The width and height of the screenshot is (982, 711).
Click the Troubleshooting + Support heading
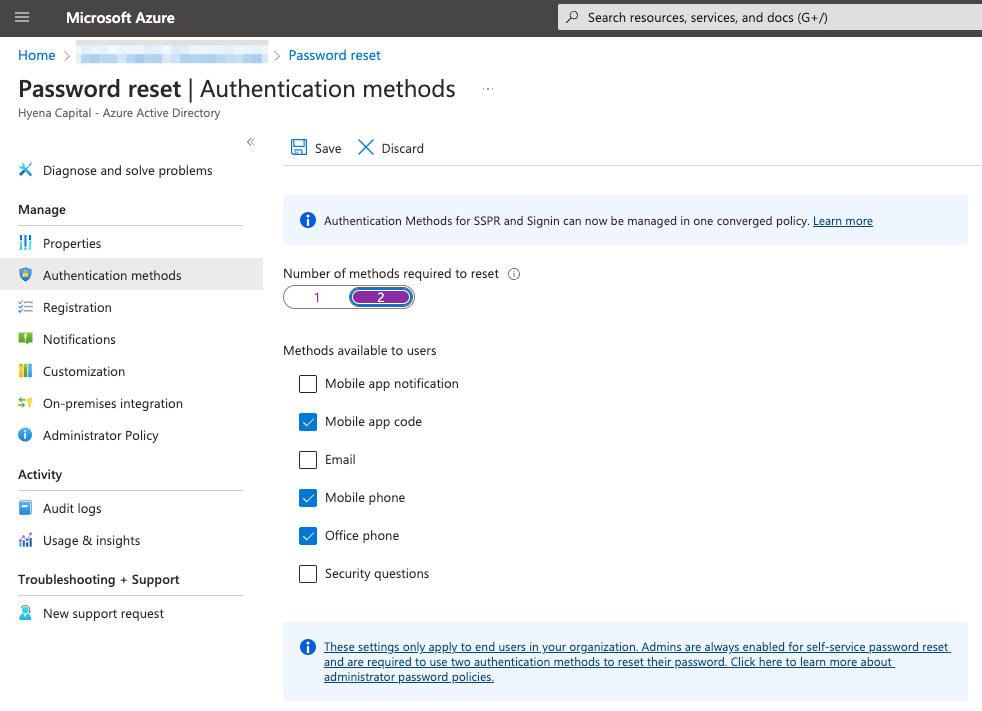[x=99, y=579]
